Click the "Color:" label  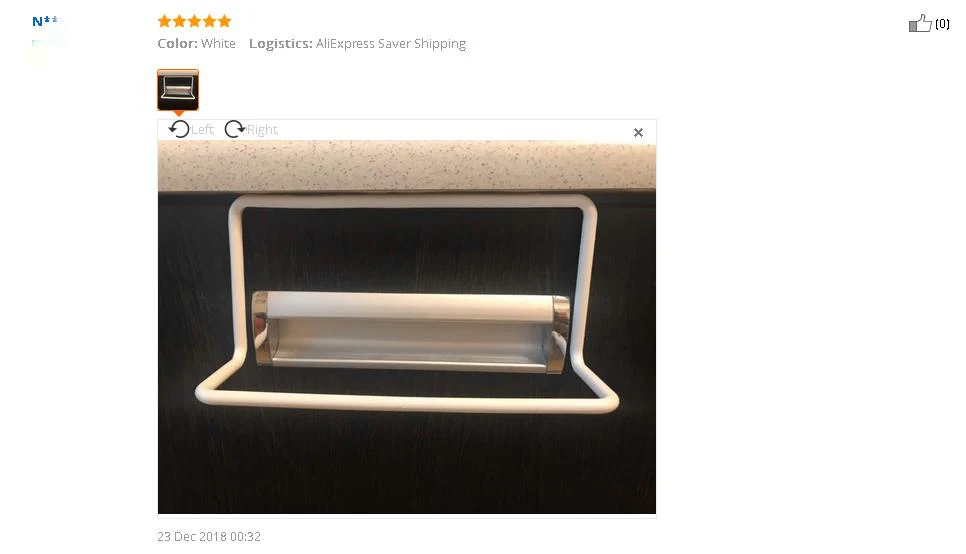pyautogui.click(x=177, y=44)
